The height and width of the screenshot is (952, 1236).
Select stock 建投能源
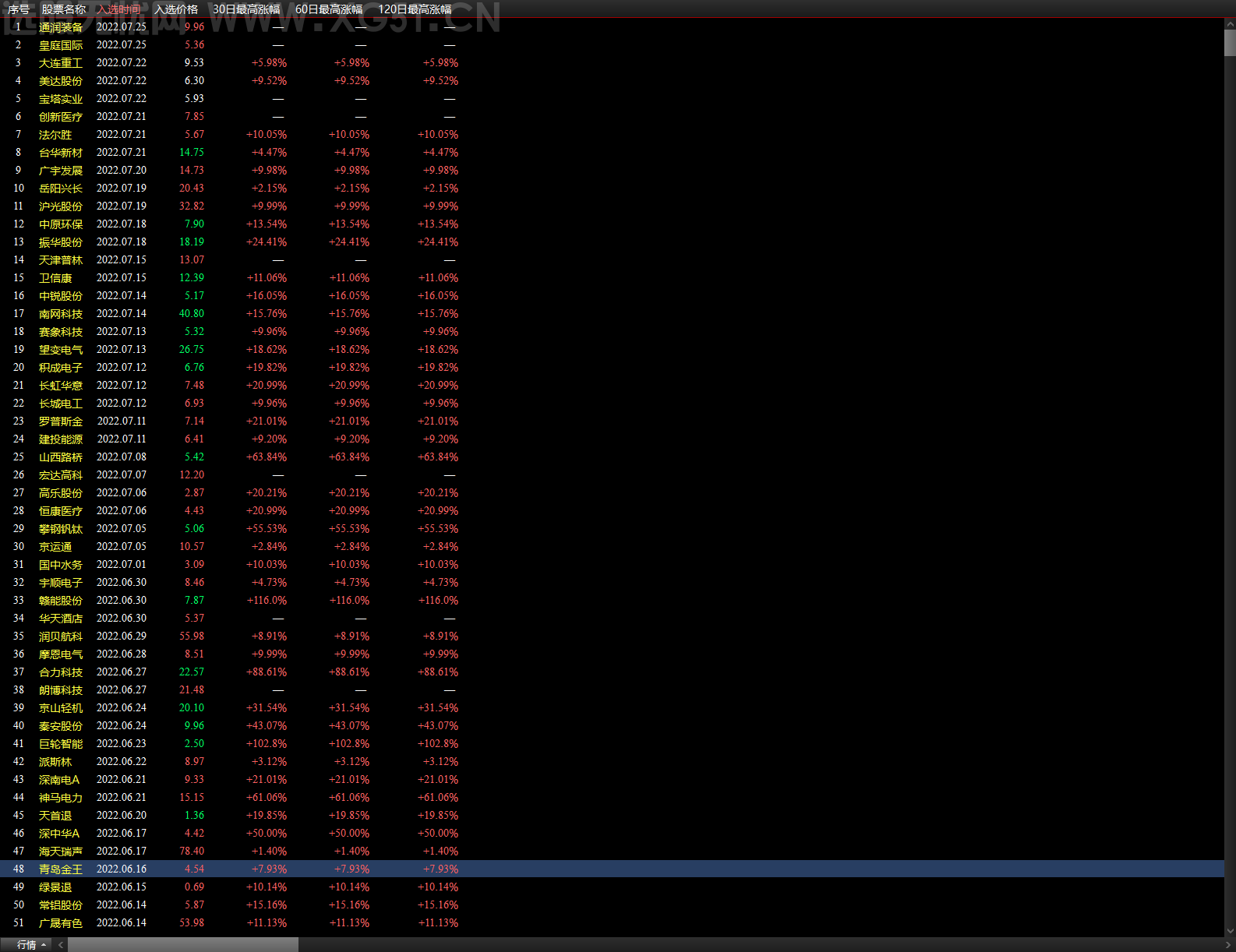[61, 439]
